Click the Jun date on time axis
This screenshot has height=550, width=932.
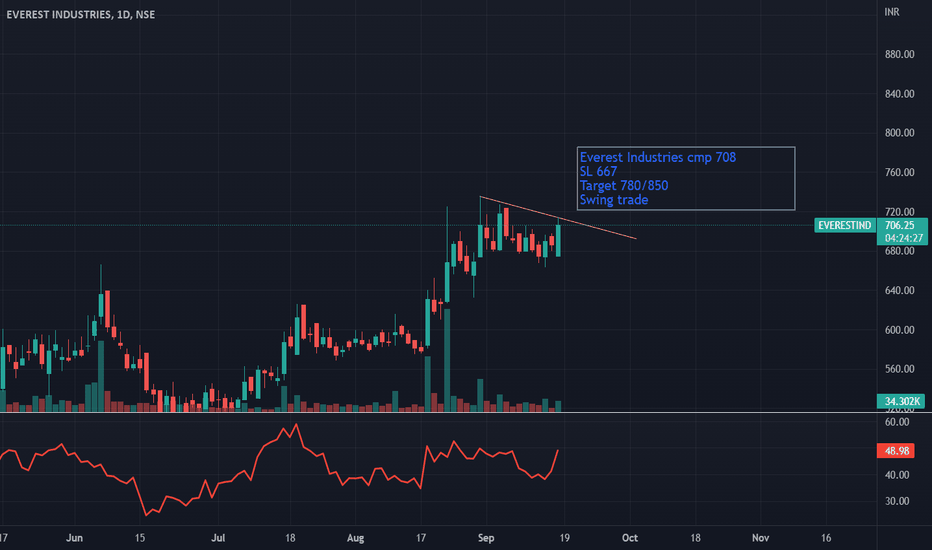[x=74, y=538]
